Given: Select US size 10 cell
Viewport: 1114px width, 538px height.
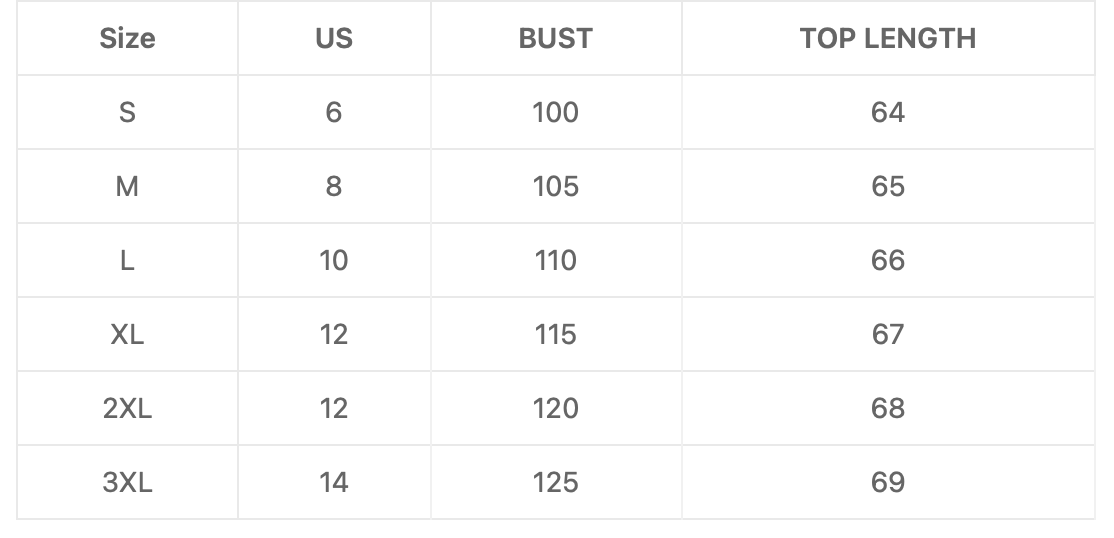Looking at the screenshot, I should coord(334,260).
